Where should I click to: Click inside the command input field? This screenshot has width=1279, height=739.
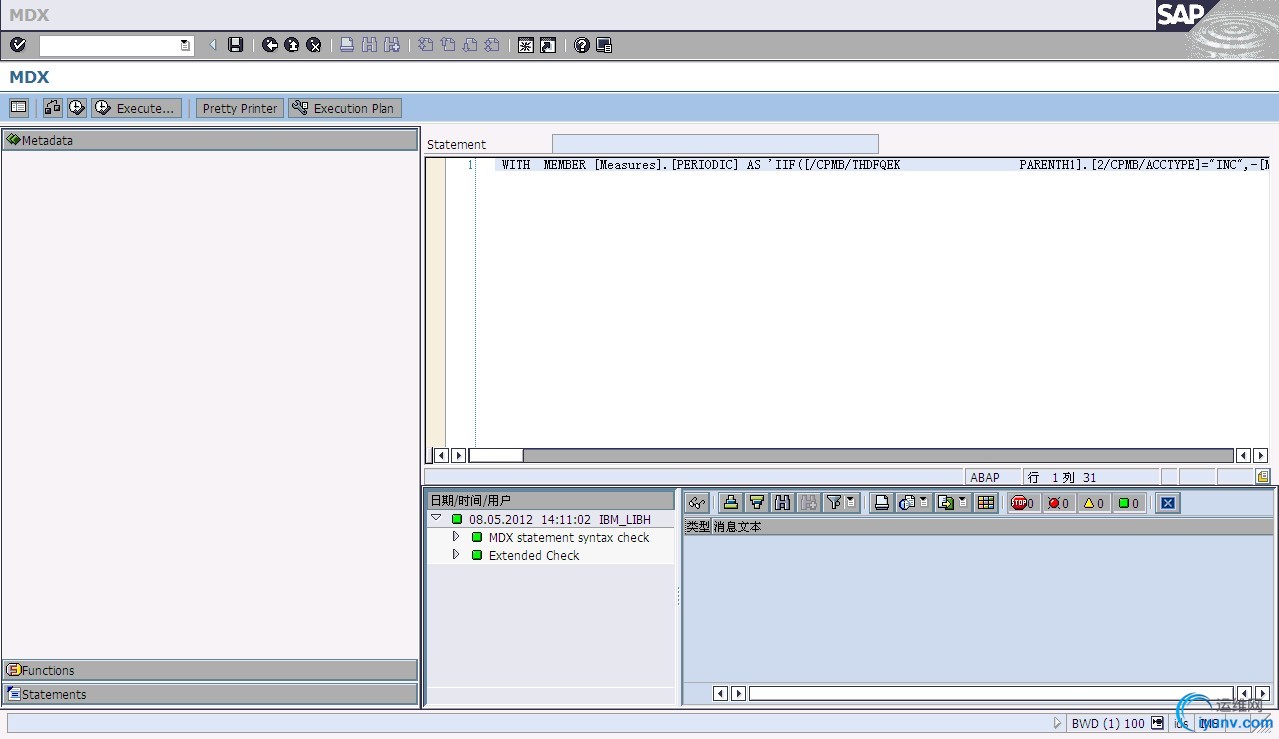coord(109,45)
